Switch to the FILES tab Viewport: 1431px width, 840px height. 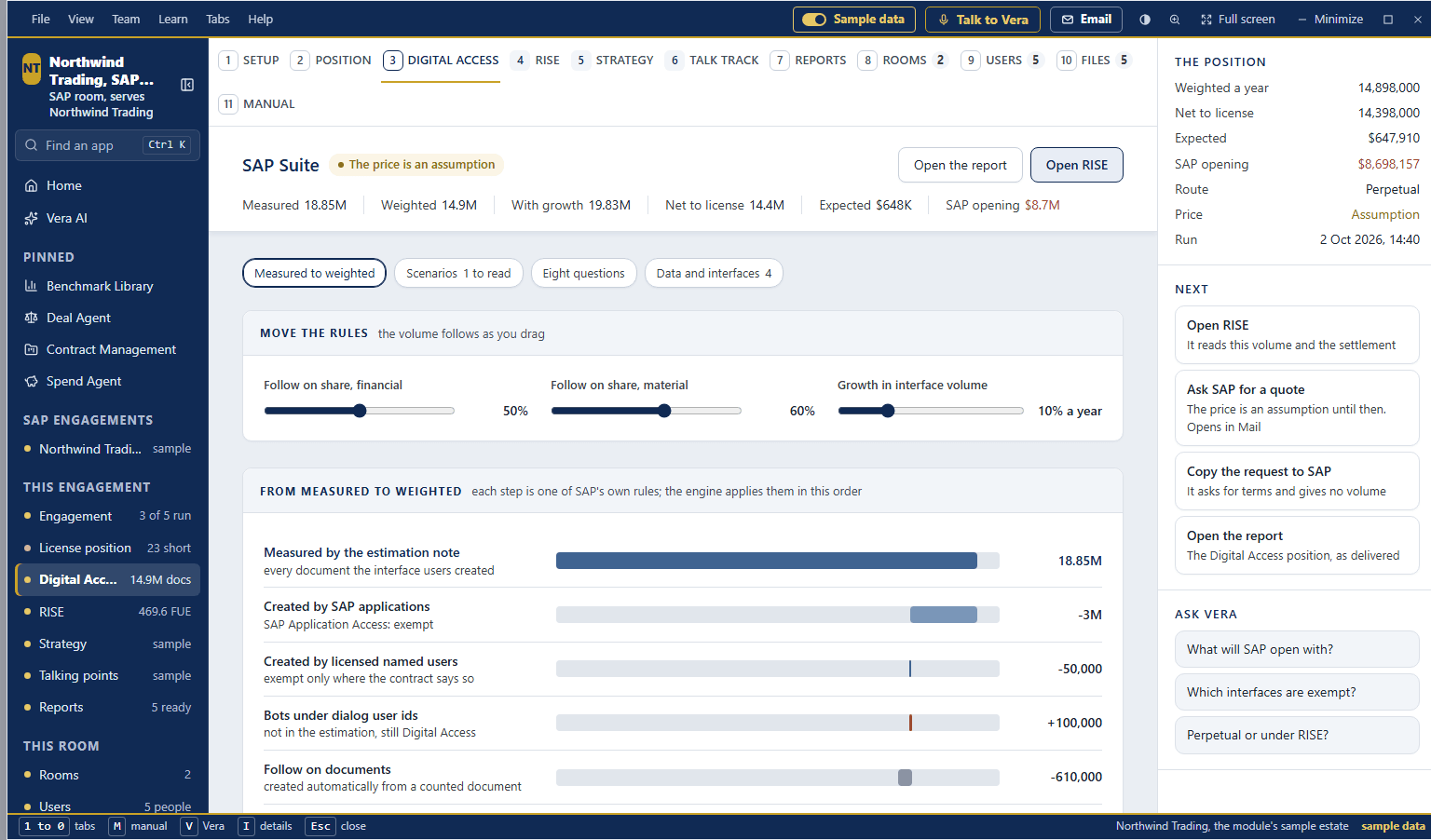[x=1095, y=61]
